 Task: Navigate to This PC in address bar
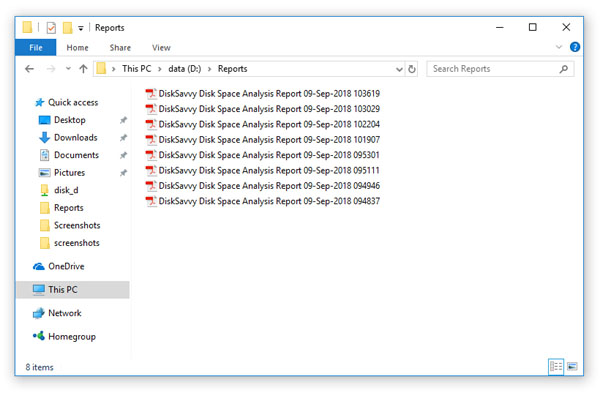coord(137,69)
